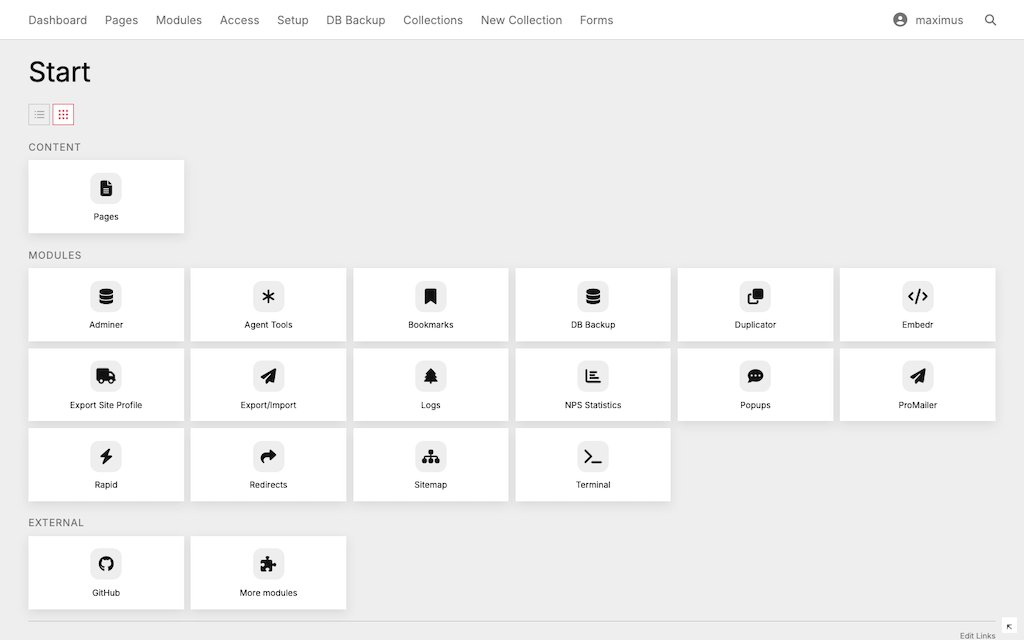Click the Edit Links link
Screen dimensions: 1024x640
tap(977, 635)
